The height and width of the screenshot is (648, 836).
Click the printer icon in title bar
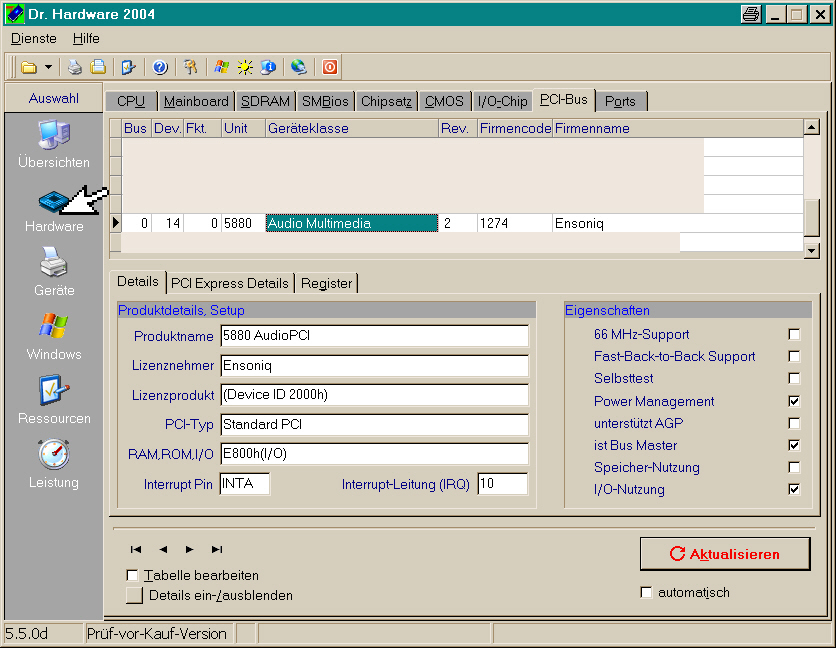coord(751,14)
